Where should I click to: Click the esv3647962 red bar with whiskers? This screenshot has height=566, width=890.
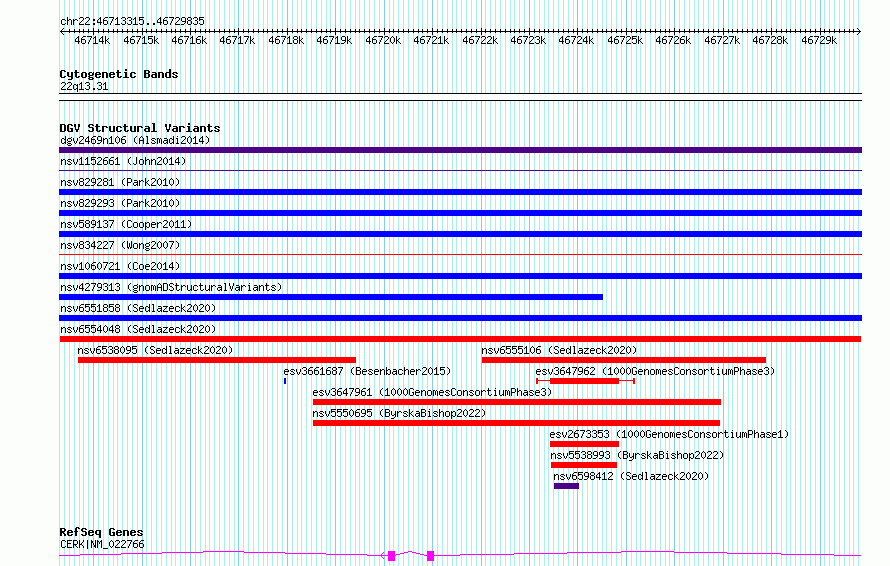pos(585,381)
